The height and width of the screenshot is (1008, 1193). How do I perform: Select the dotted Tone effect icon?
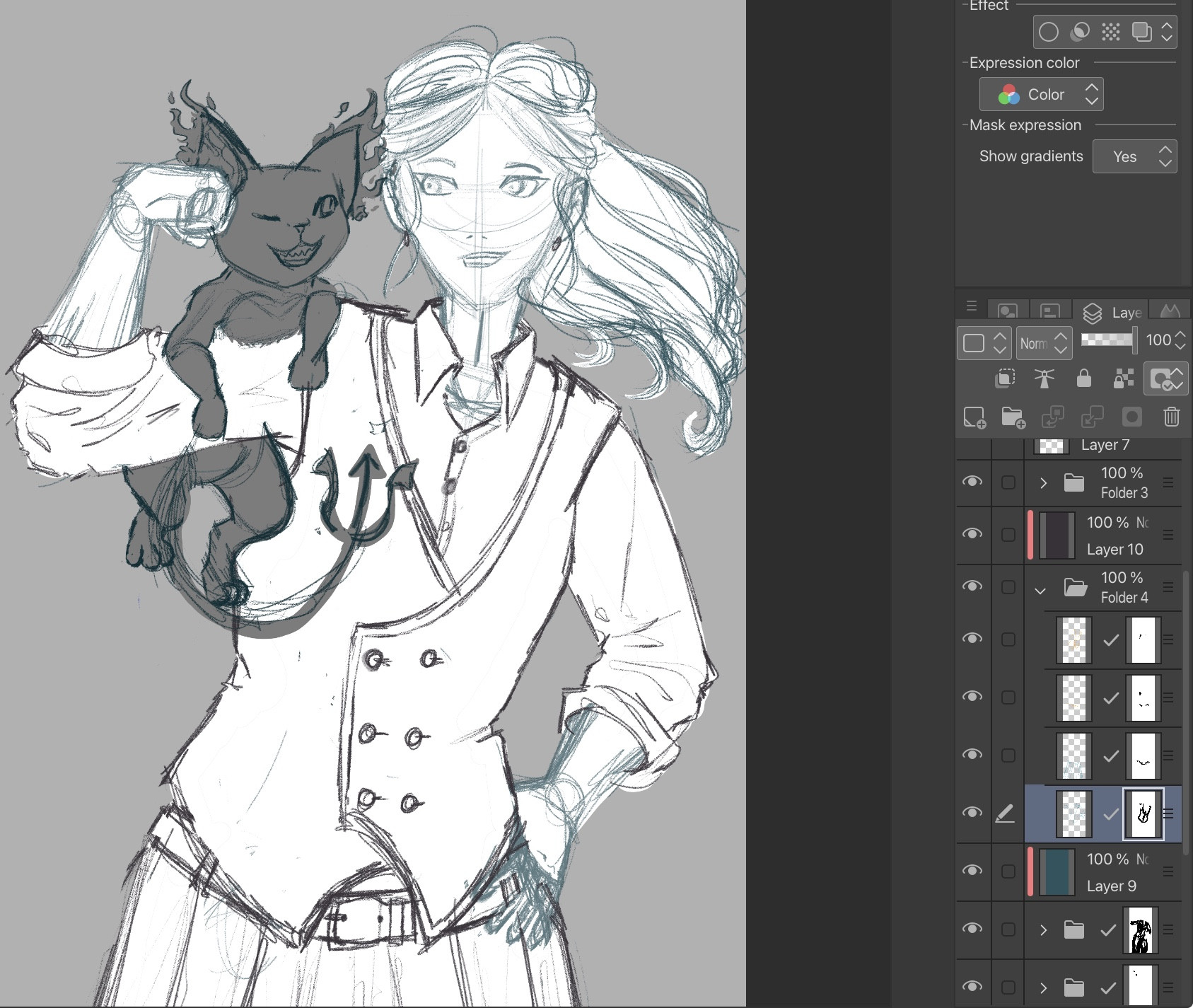point(1111,32)
